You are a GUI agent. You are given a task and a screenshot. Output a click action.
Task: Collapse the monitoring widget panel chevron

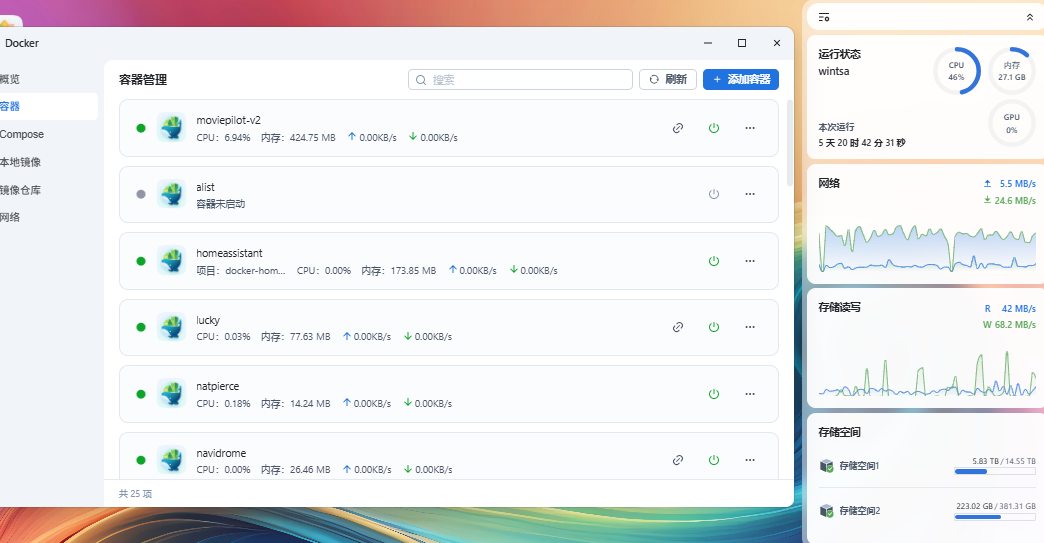pos(1030,17)
